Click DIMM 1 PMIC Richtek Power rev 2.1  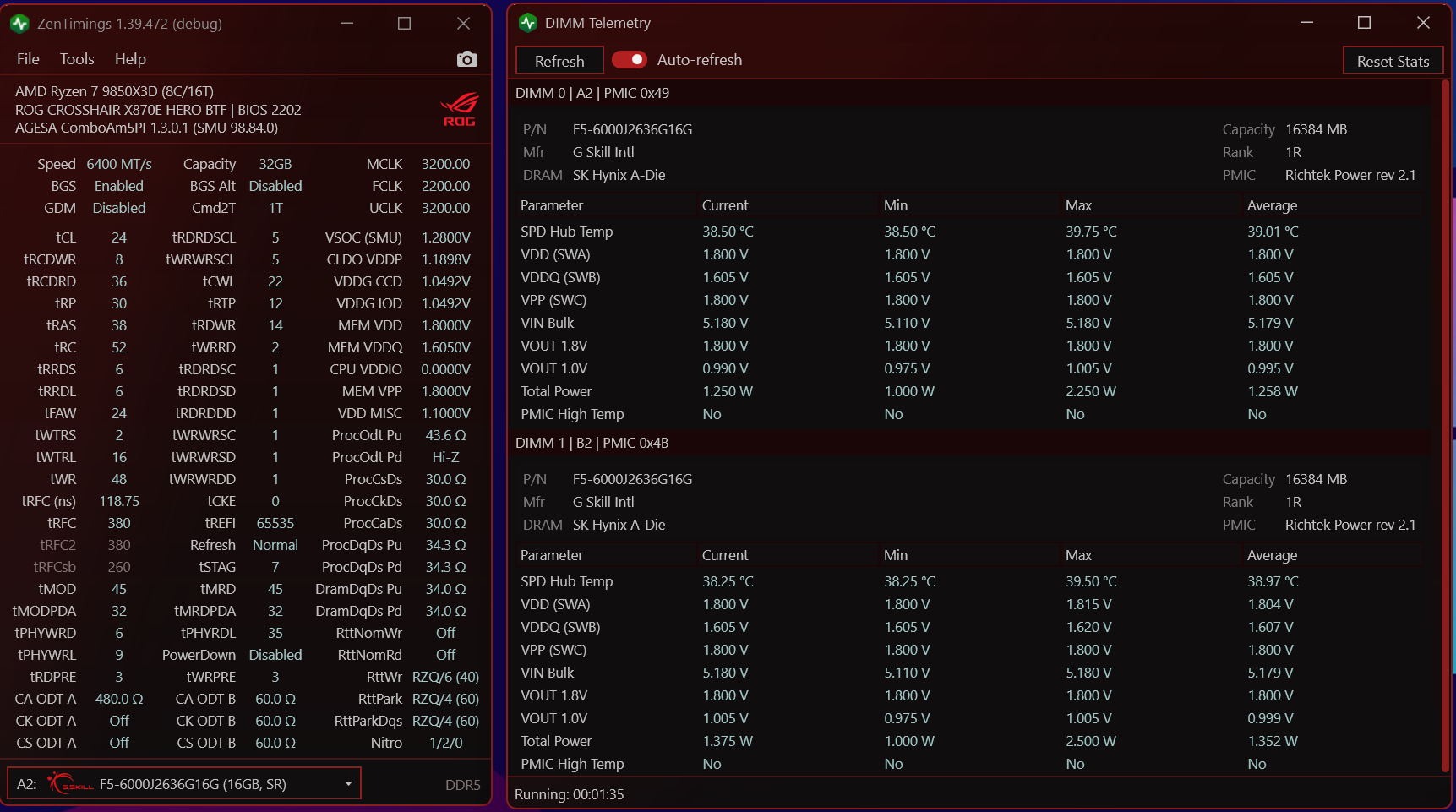point(1350,525)
